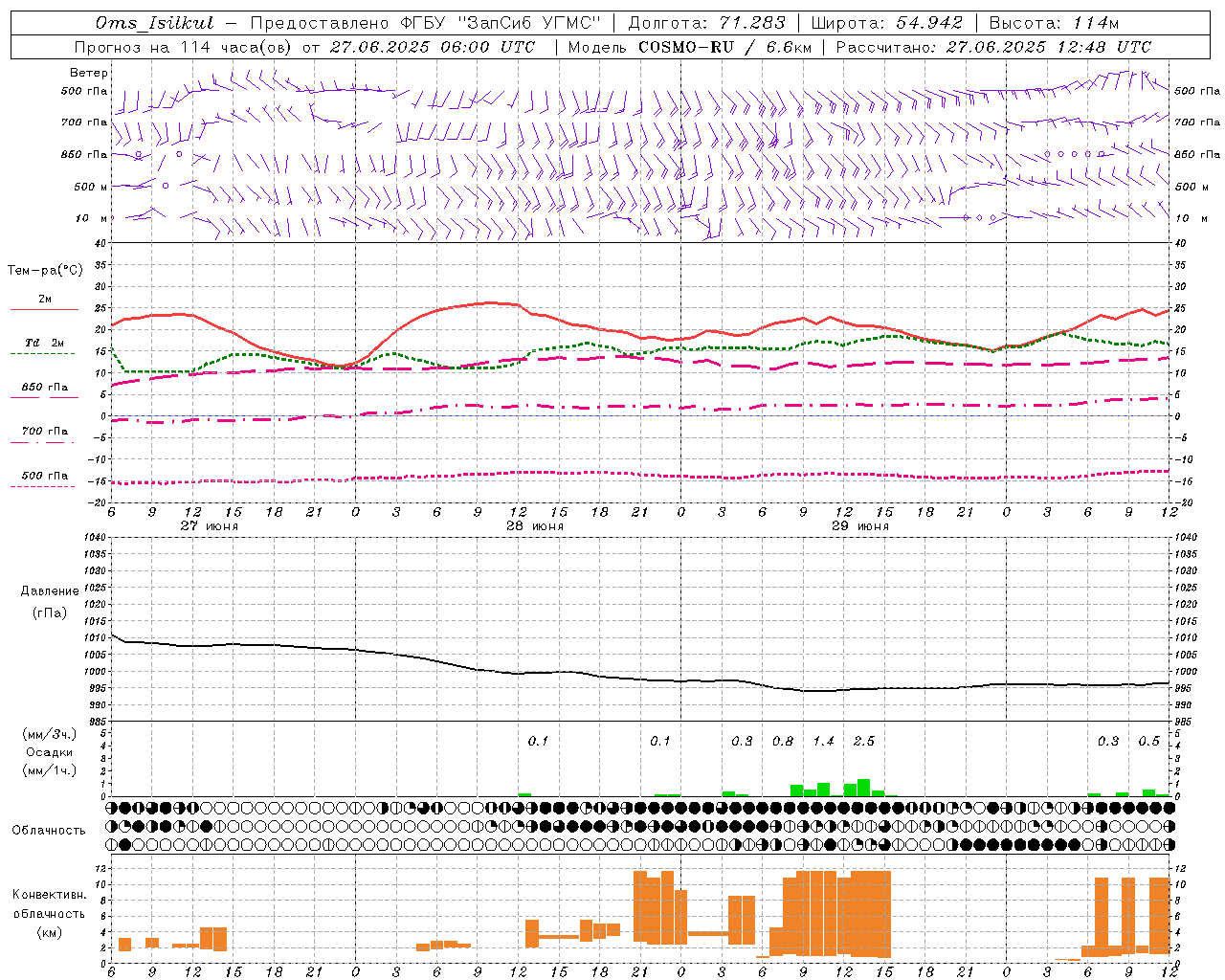Select the 29 июня date label

pos(859,526)
